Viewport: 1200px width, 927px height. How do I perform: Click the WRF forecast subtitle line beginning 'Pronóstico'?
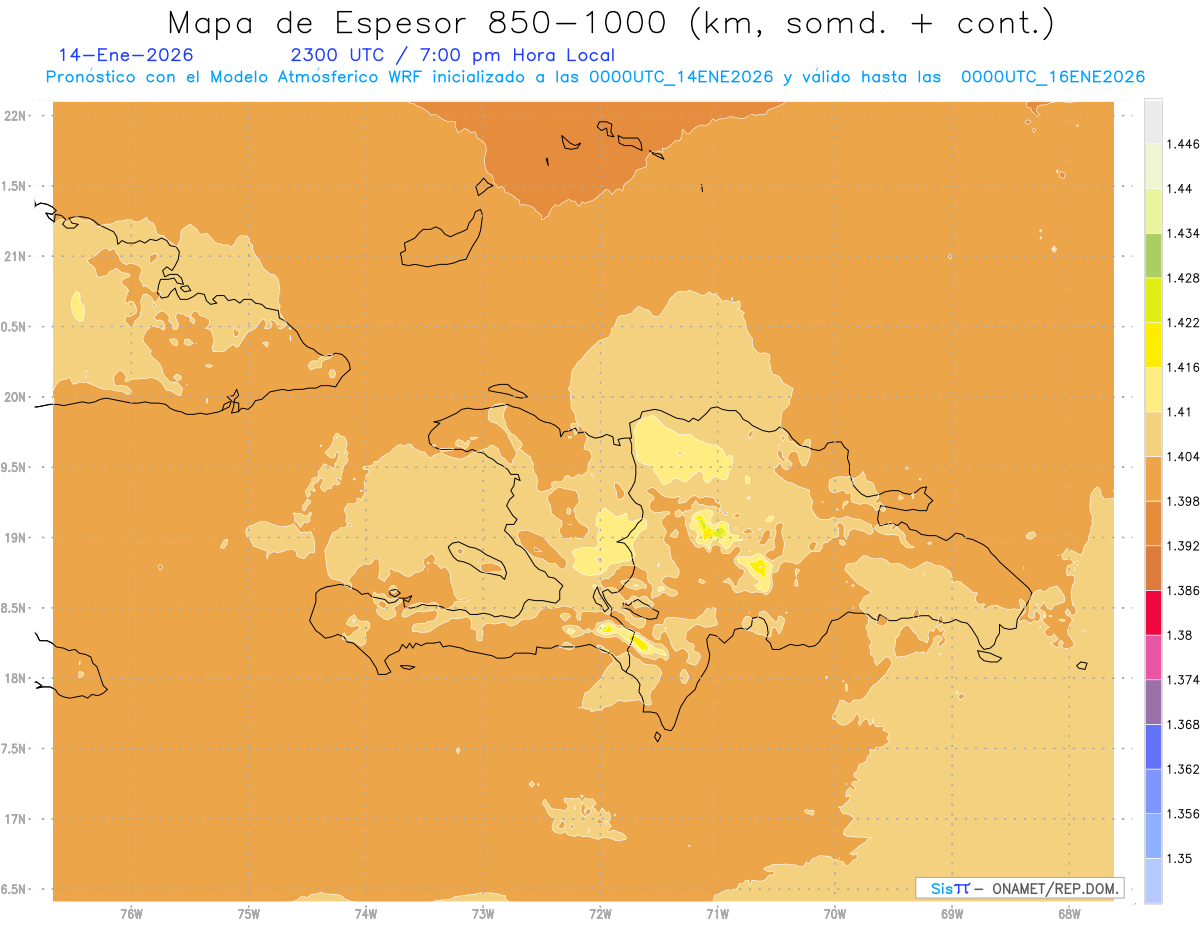596,77
